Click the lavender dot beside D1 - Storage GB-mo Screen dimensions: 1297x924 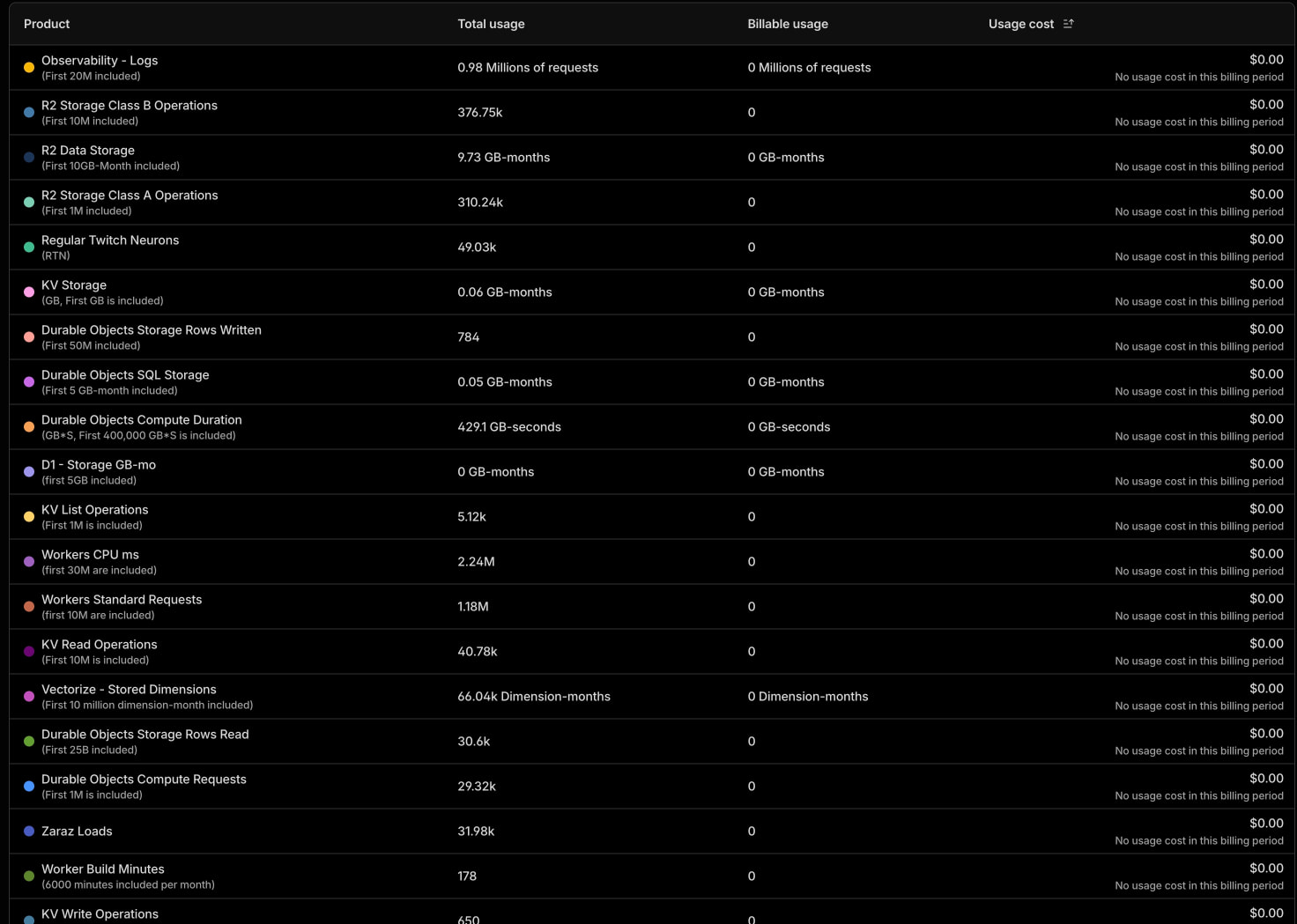29,471
